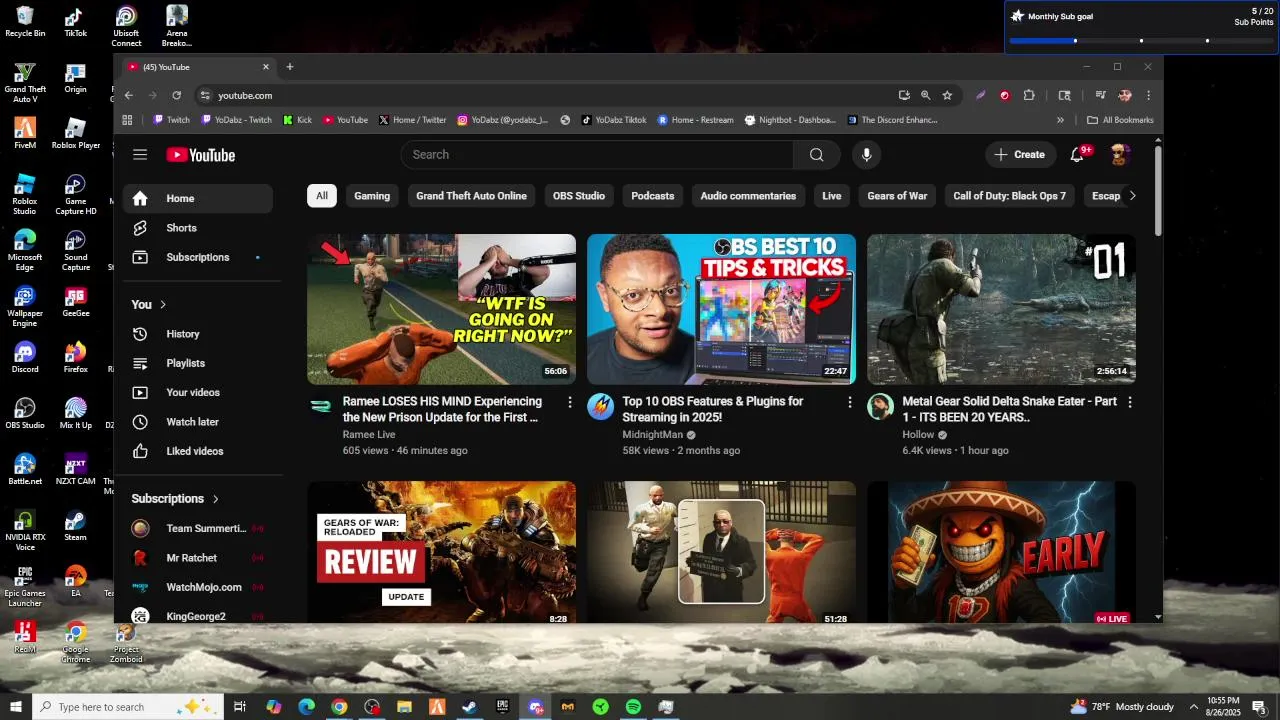Screen dimensions: 1280x720
Task: Open Steam from the Windows taskbar
Action: (469, 707)
